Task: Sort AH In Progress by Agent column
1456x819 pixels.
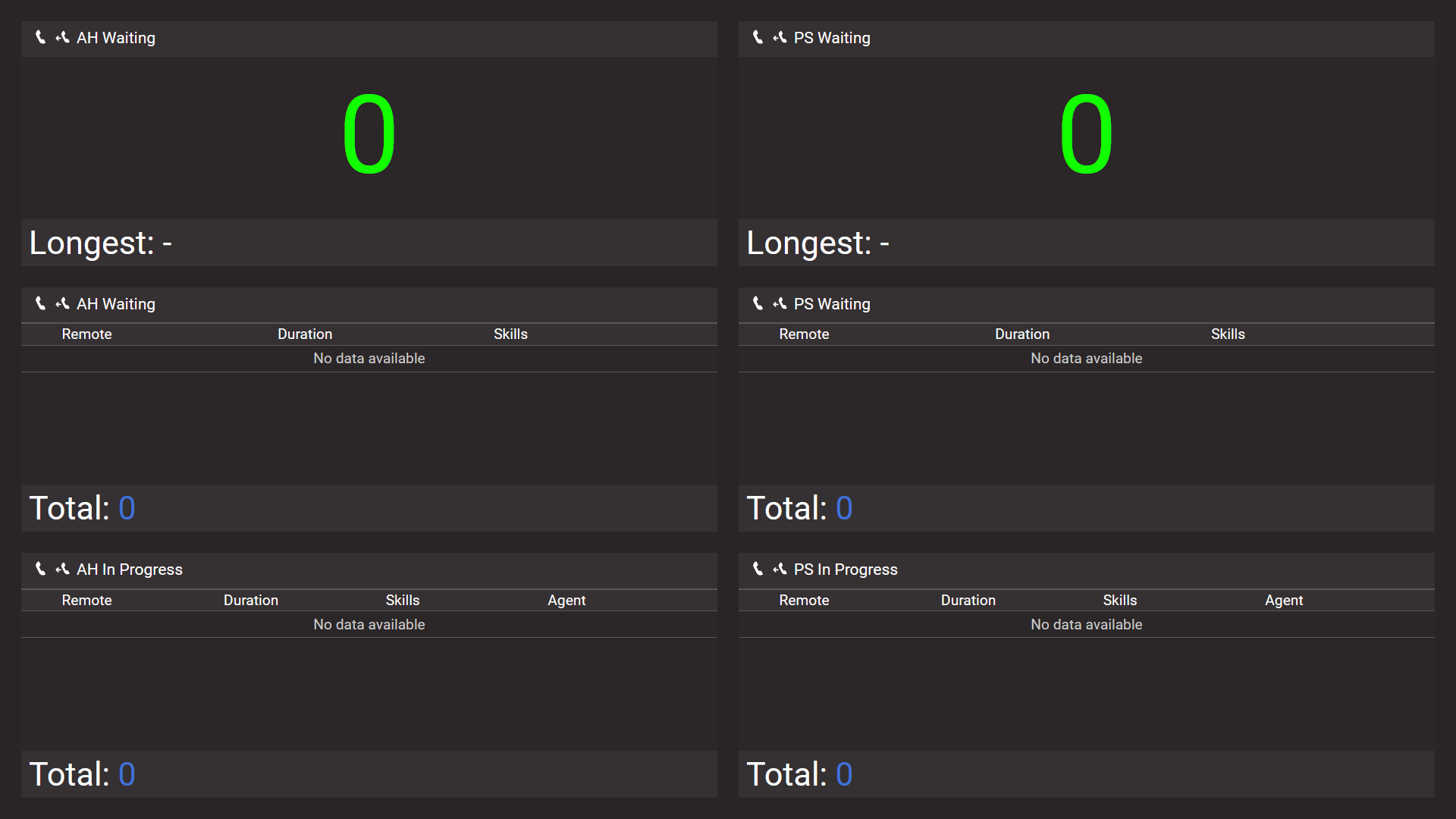Action: (566, 601)
